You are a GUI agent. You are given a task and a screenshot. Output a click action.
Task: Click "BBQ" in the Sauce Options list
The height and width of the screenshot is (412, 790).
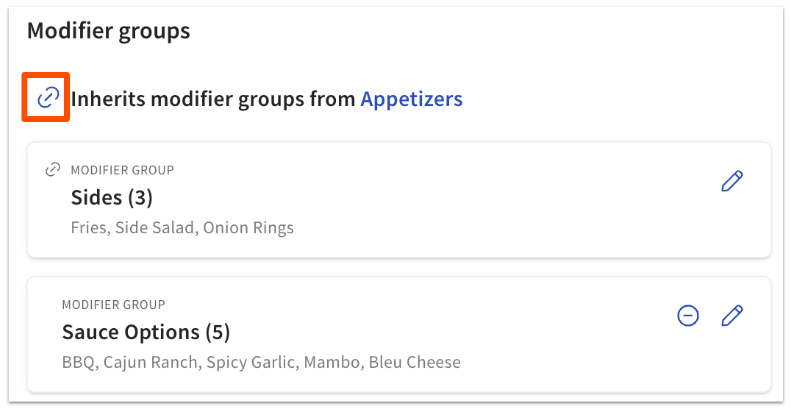click(78, 362)
